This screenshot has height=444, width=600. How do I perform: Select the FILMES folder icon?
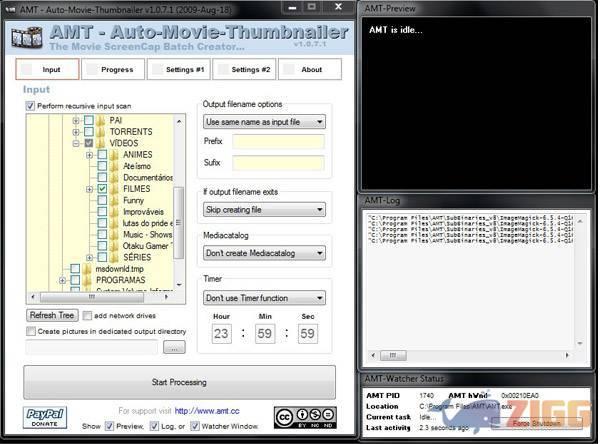point(115,188)
